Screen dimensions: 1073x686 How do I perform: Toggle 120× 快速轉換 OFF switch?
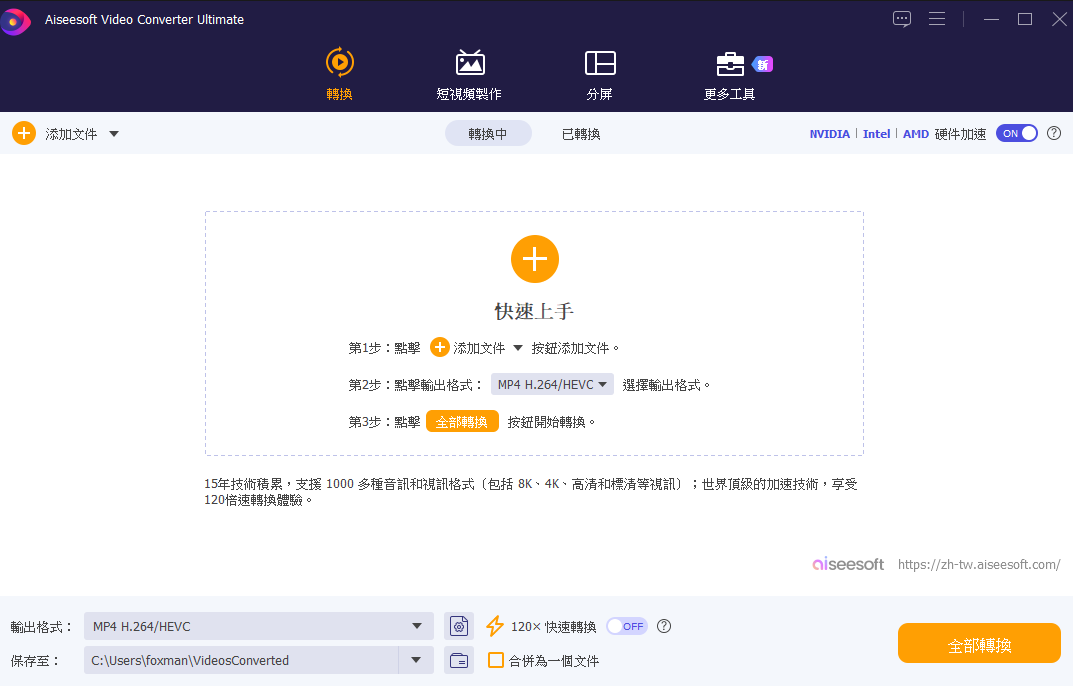(x=627, y=626)
